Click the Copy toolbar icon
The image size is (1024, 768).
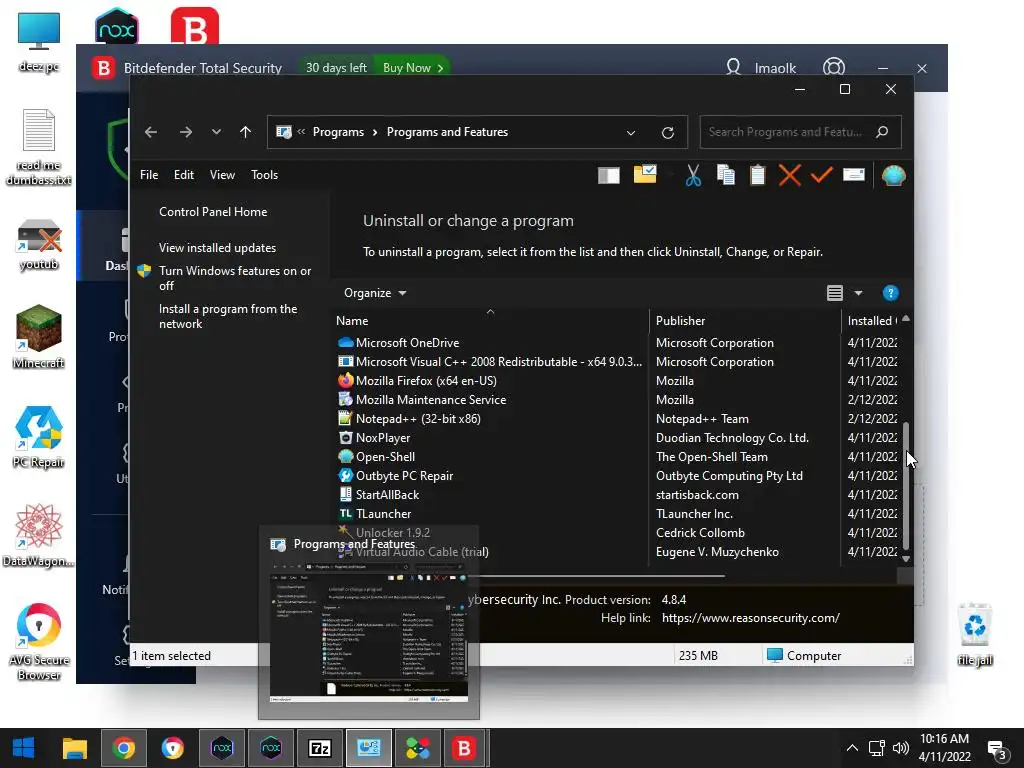click(726, 175)
